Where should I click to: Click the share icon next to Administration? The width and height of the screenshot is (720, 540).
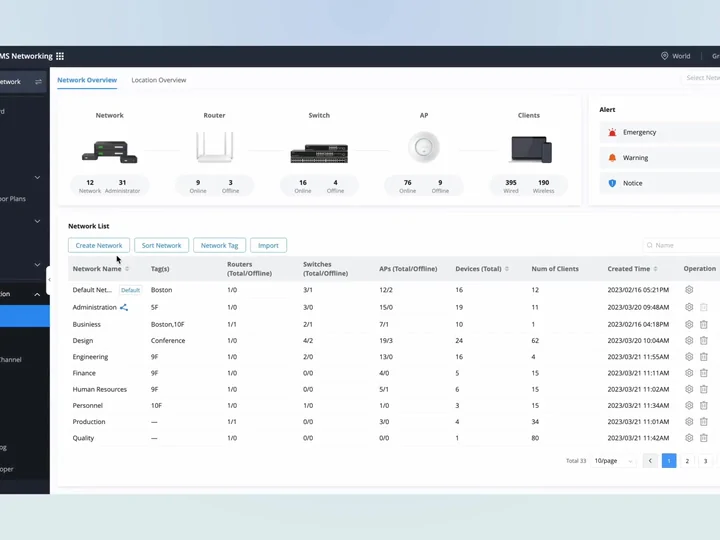point(124,307)
